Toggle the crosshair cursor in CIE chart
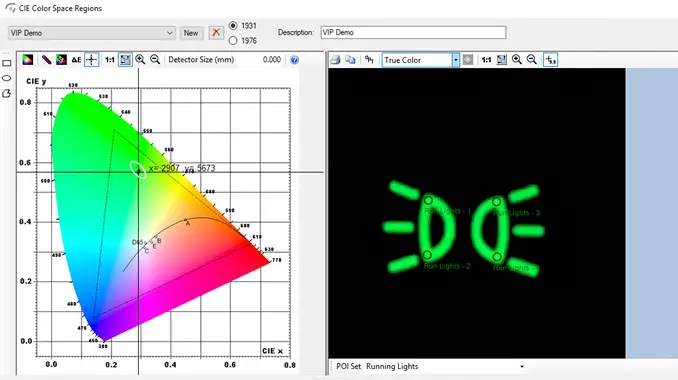The height and width of the screenshot is (380, 678). (x=92, y=60)
